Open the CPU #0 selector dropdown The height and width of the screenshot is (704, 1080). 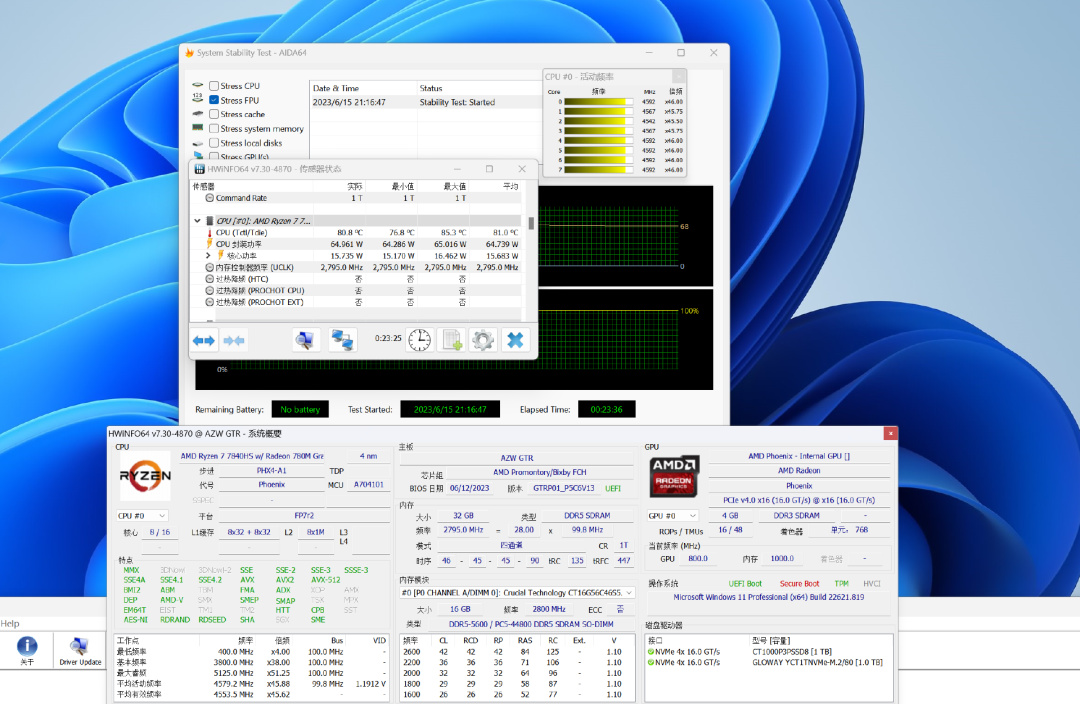(143, 516)
